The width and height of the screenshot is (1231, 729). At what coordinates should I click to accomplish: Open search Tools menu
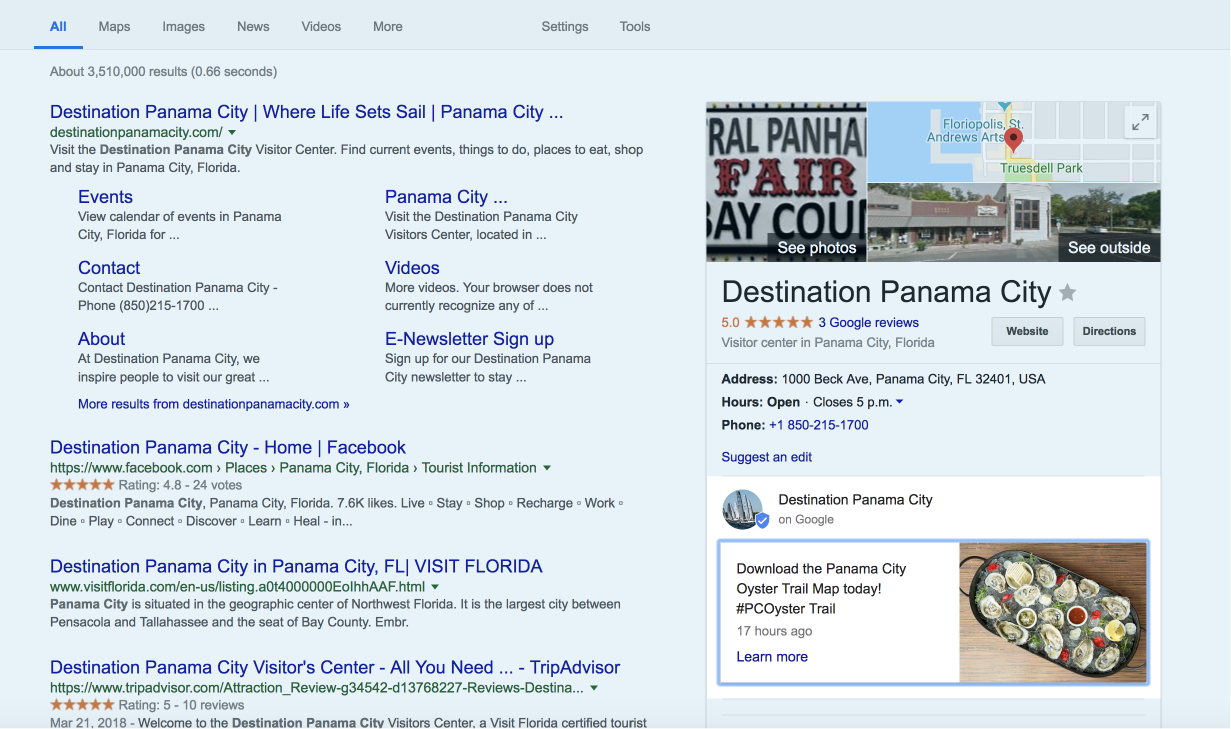(635, 27)
